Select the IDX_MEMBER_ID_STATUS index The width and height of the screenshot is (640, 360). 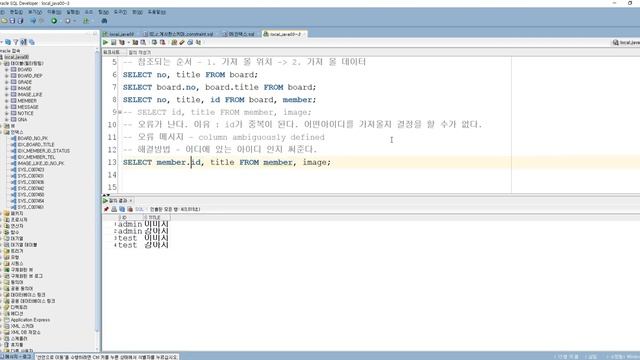tap(44, 151)
